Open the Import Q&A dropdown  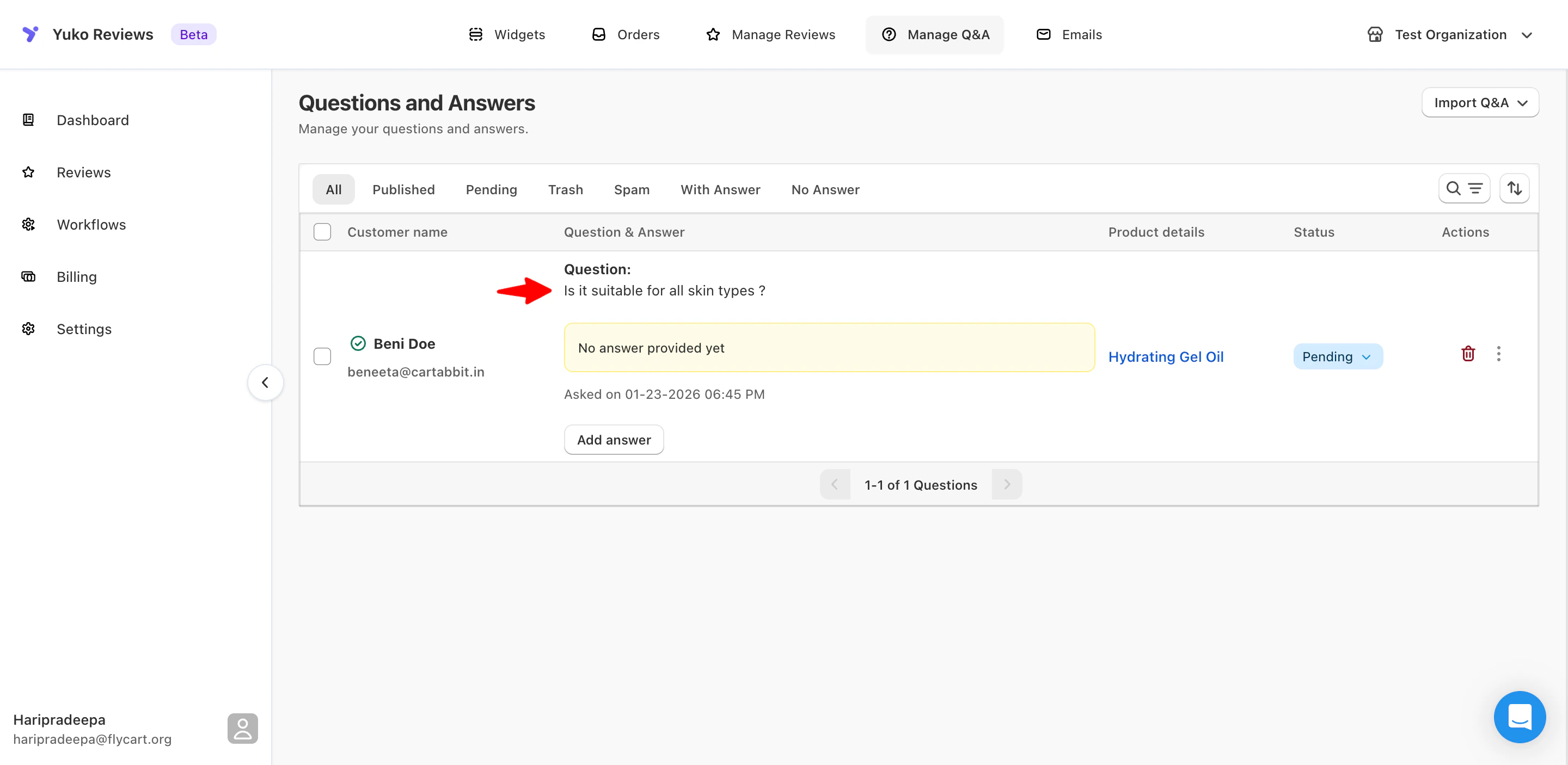1480,103
